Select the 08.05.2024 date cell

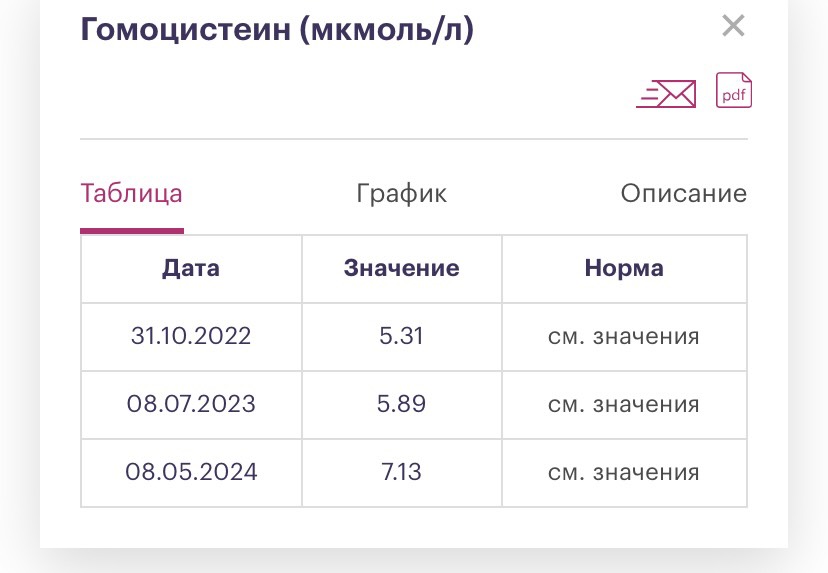click(191, 472)
